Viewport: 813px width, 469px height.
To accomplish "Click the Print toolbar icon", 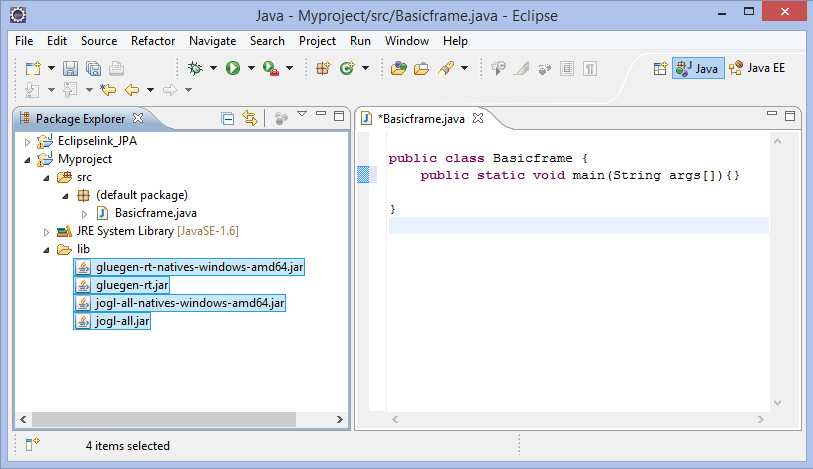I will 117,68.
